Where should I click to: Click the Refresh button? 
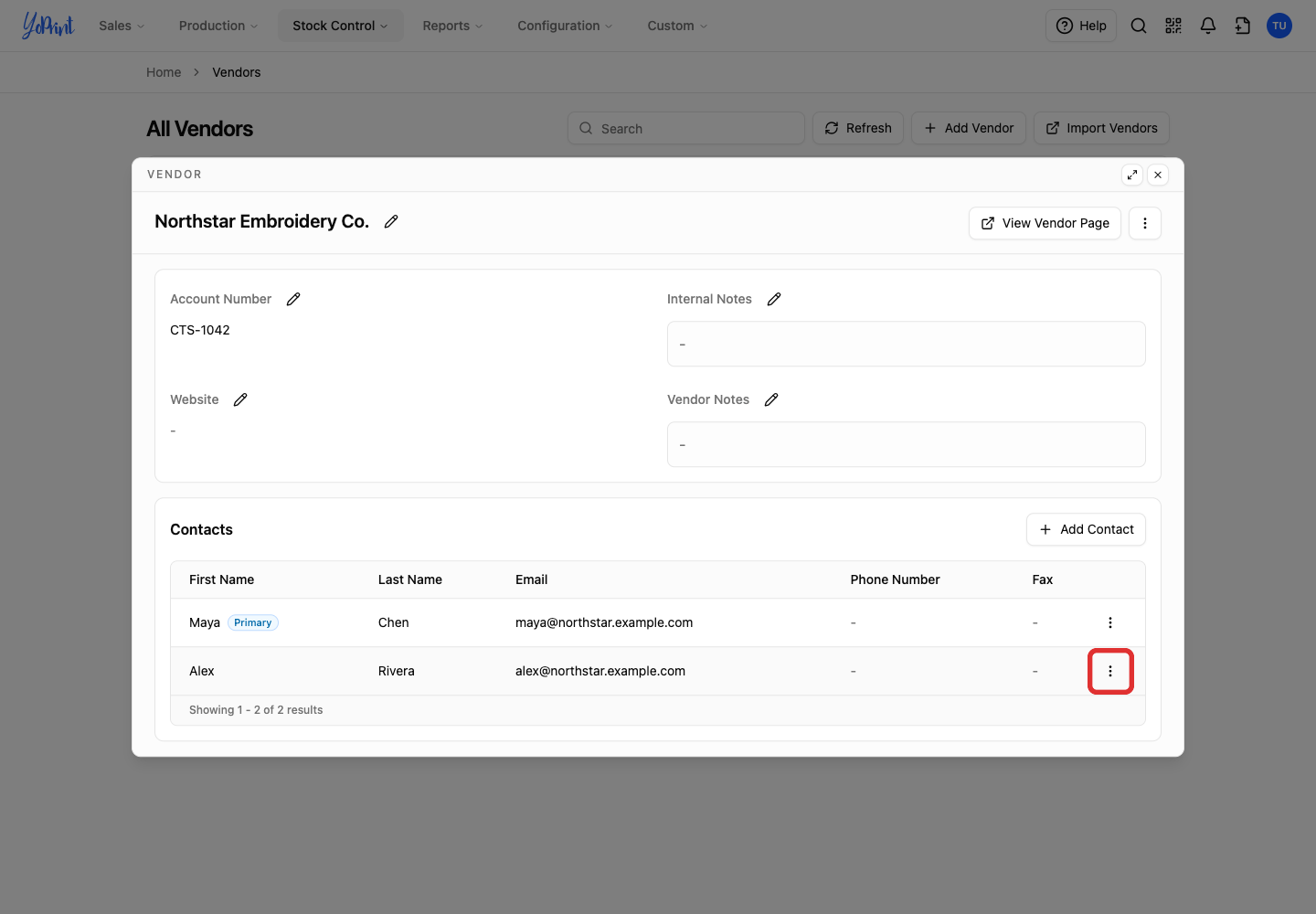(x=858, y=128)
